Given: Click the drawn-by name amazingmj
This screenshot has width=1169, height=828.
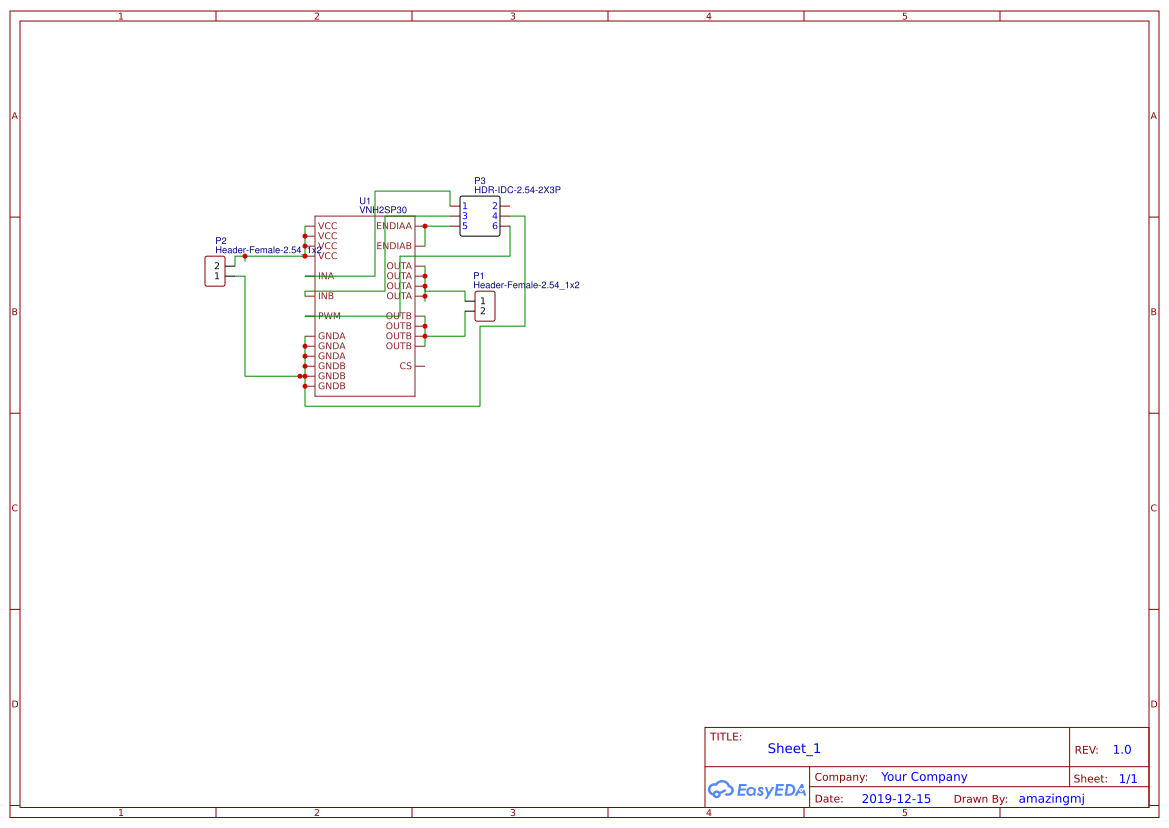Looking at the screenshot, I should (1051, 799).
